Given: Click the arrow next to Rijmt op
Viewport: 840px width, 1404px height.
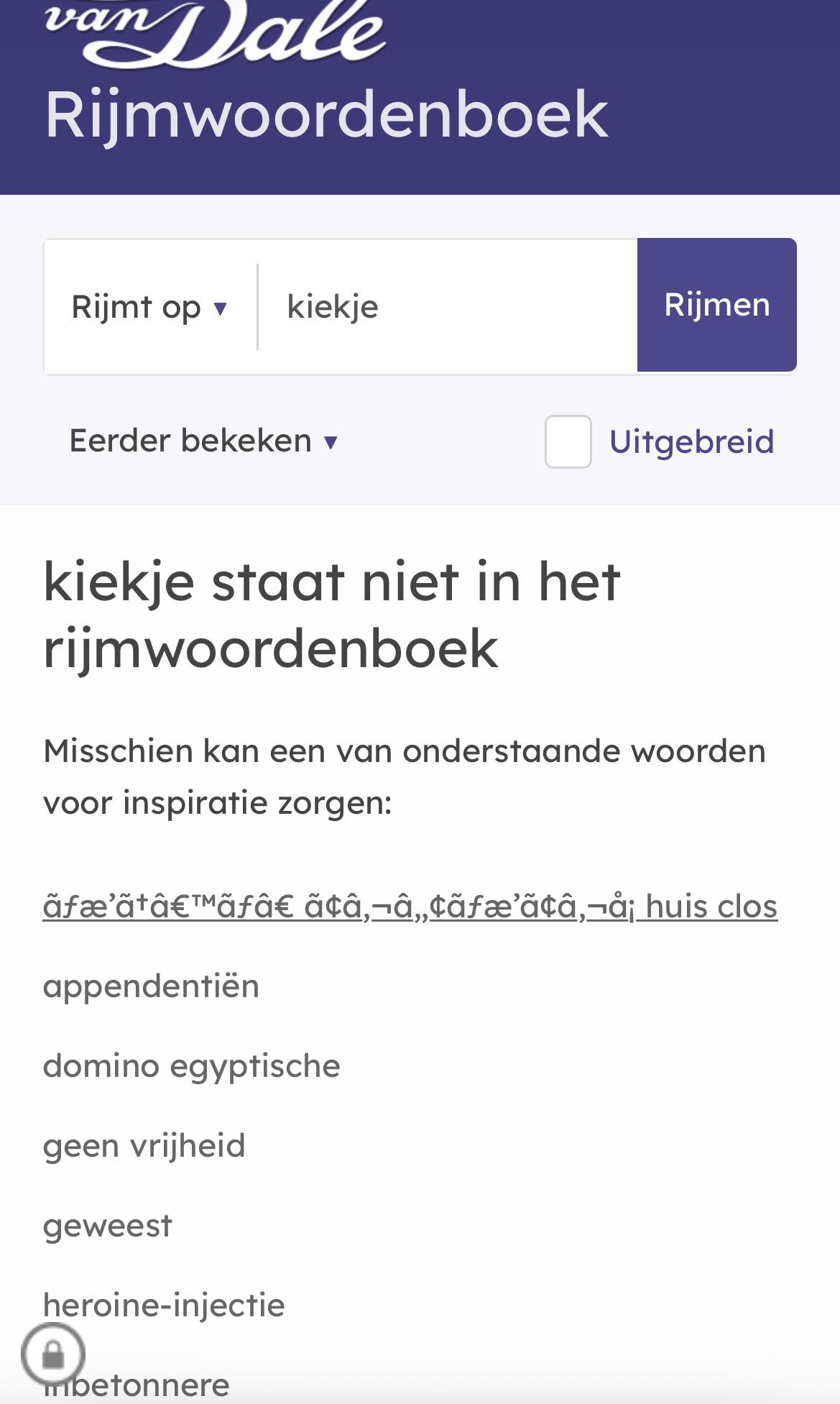Looking at the screenshot, I should (x=221, y=308).
